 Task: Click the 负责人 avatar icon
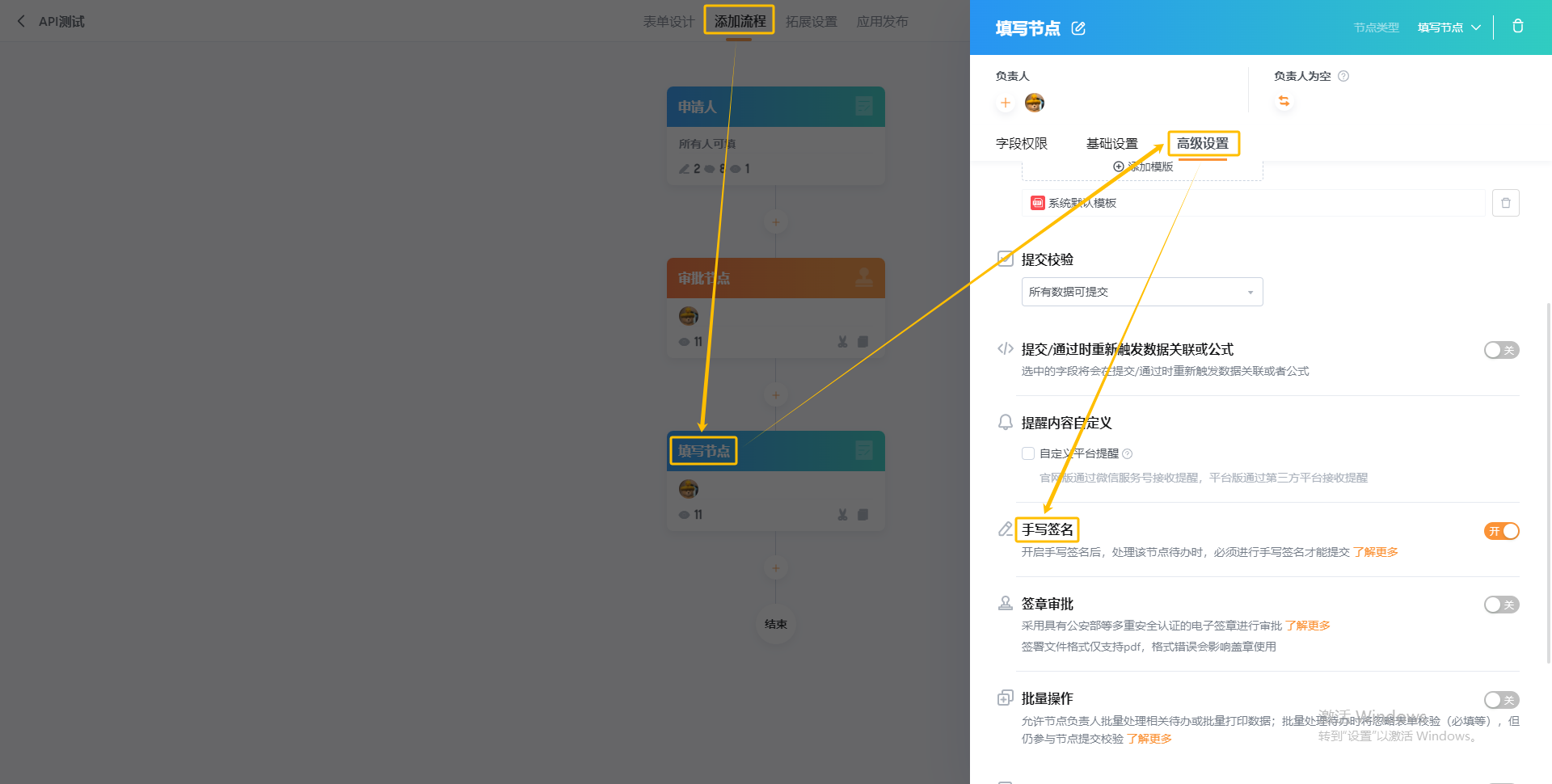click(x=1034, y=103)
